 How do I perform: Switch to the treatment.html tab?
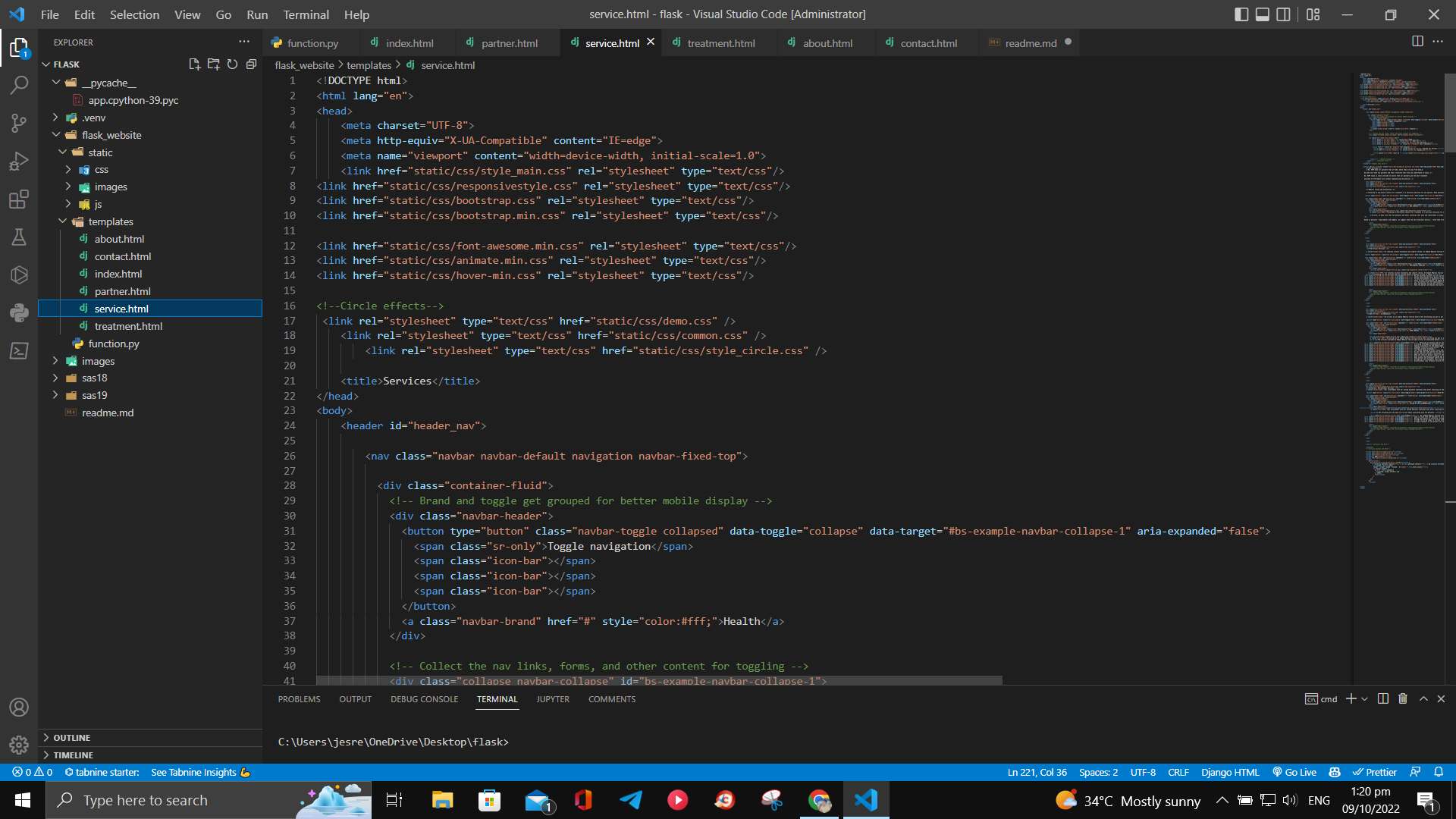[720, 42]
